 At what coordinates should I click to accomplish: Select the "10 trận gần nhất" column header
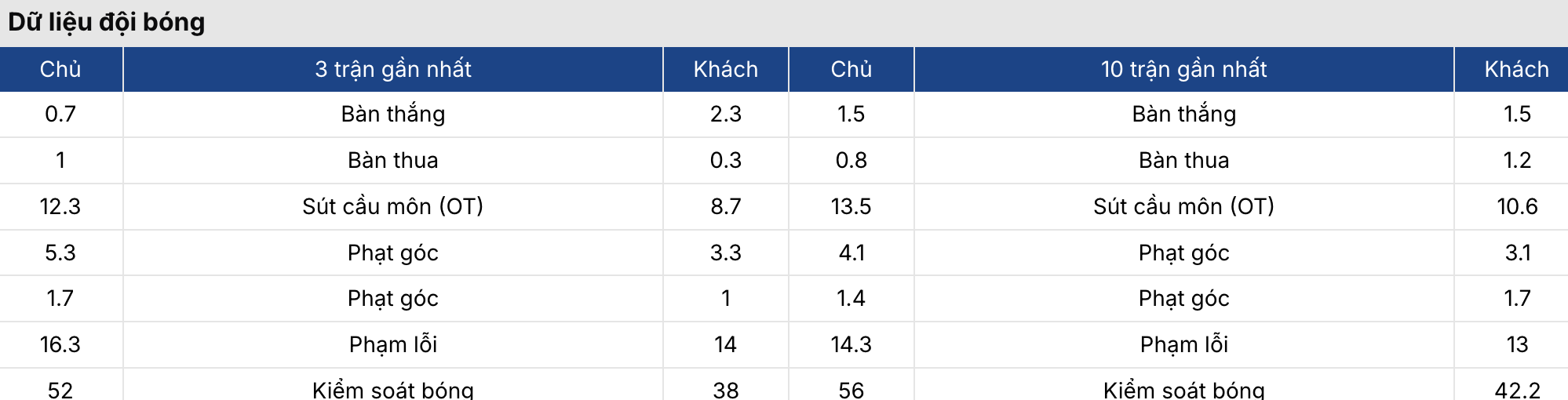pos(1183,69)
